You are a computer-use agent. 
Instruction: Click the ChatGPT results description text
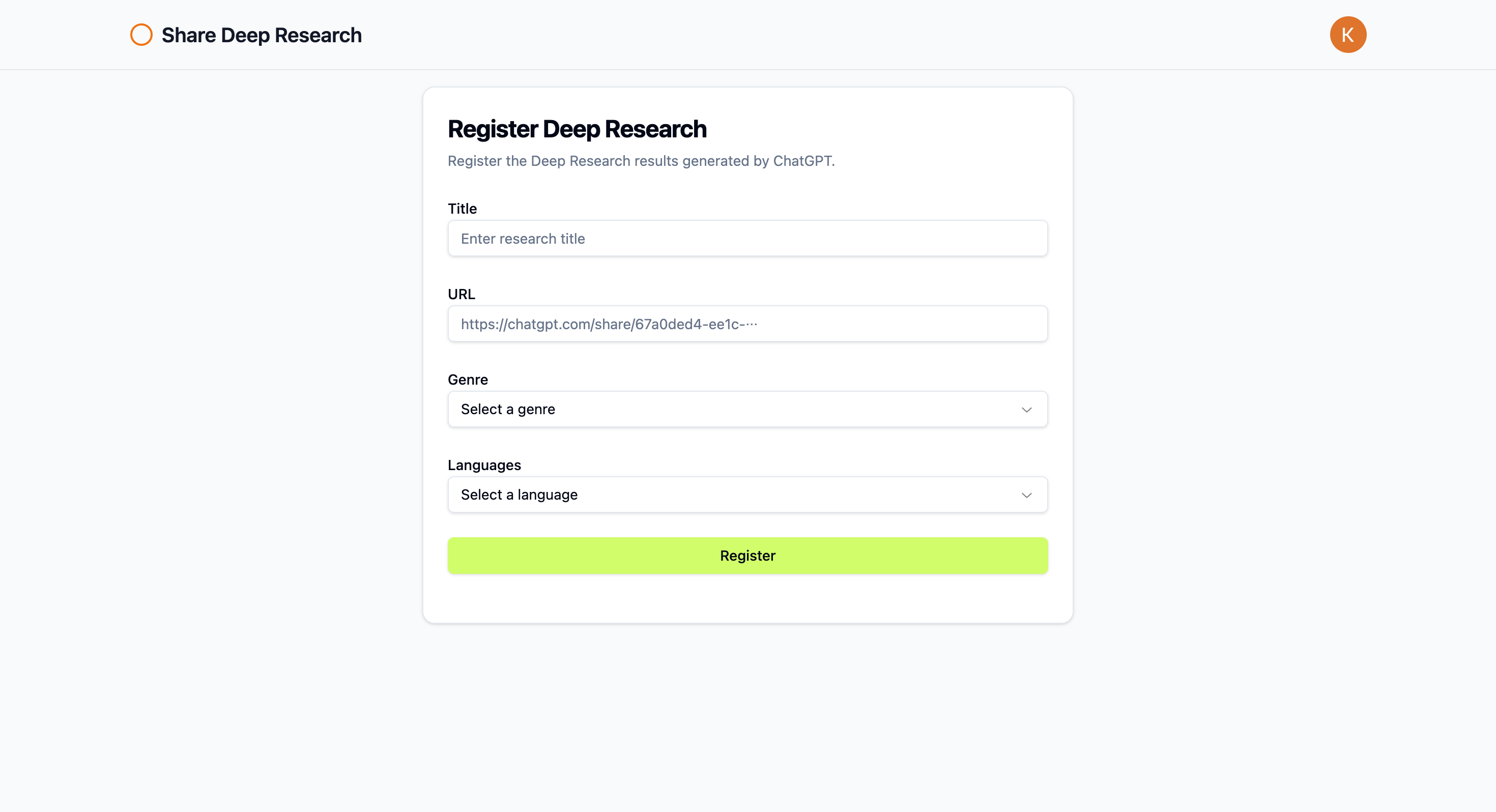click(641, 161)
